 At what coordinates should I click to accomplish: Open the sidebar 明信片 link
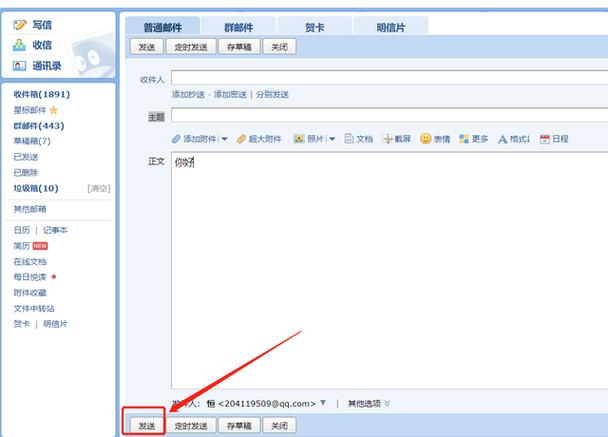click(55, 324)
